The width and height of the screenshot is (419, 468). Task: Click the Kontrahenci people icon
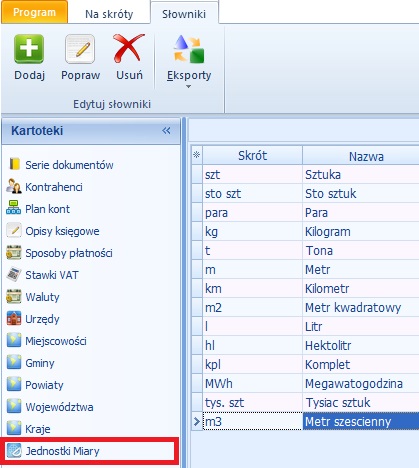pyautogui.click(x=14, y=186)
